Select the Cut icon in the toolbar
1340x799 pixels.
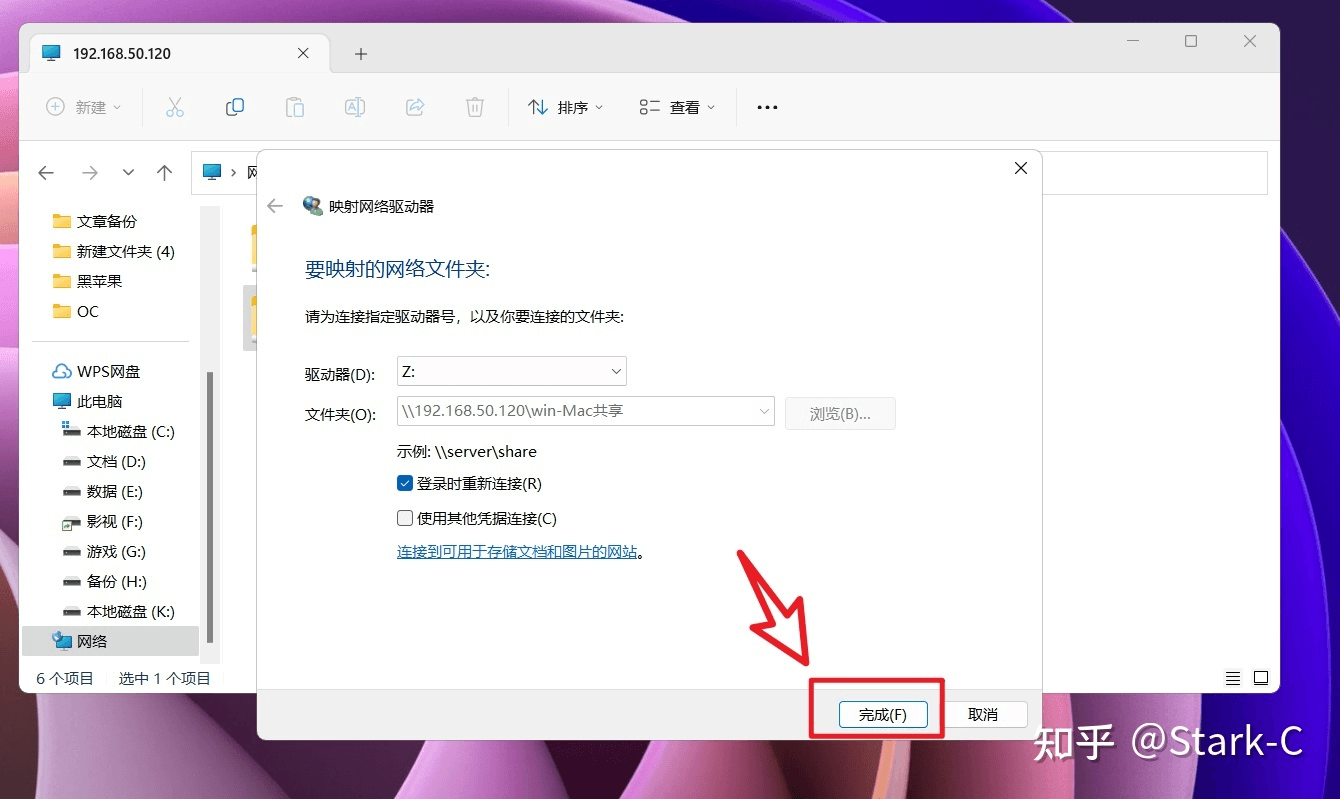click(x=175, y=106)
